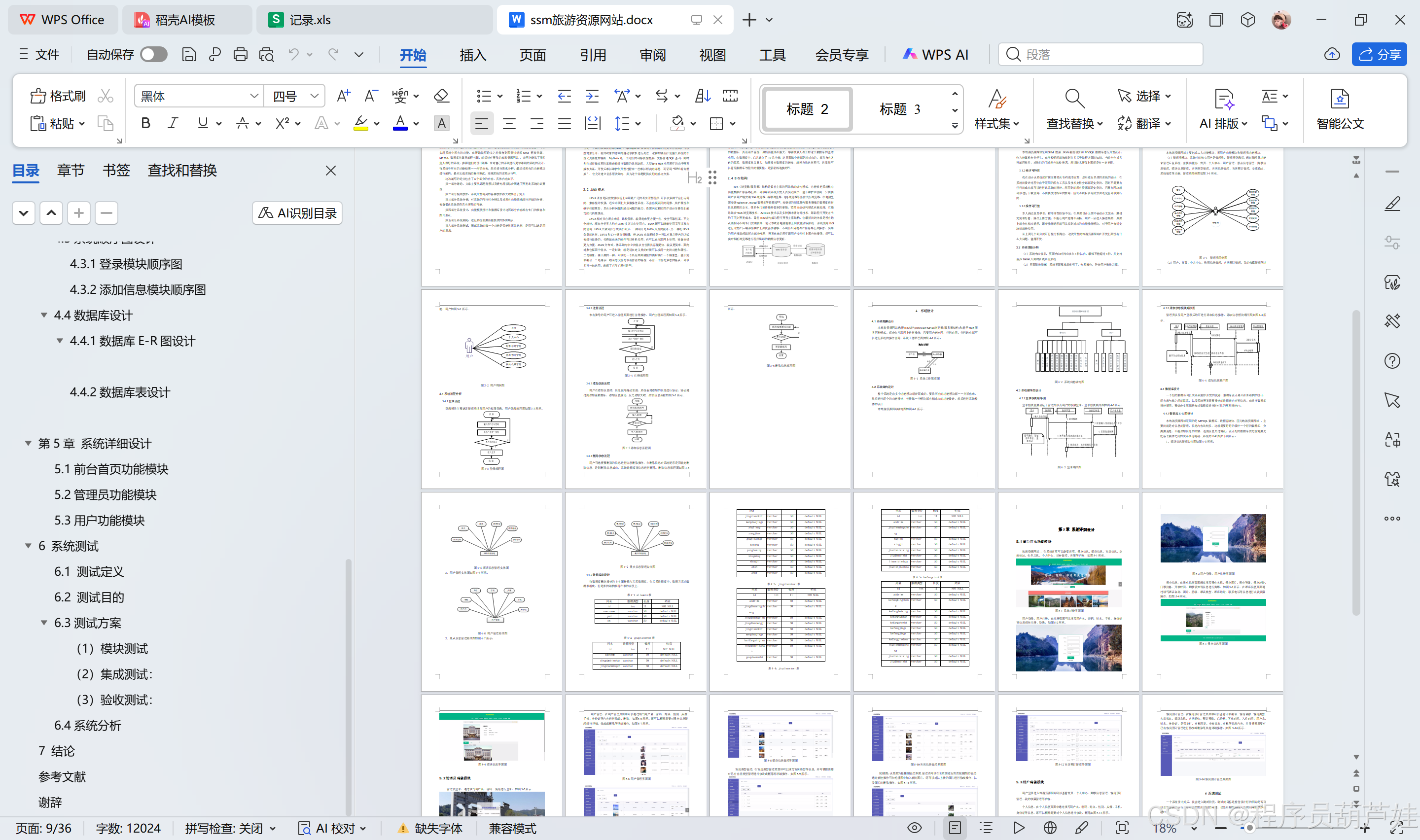Click the Format Painter (格式刷) icon
Screen dimensions: 1420x840
click(38, 96)
